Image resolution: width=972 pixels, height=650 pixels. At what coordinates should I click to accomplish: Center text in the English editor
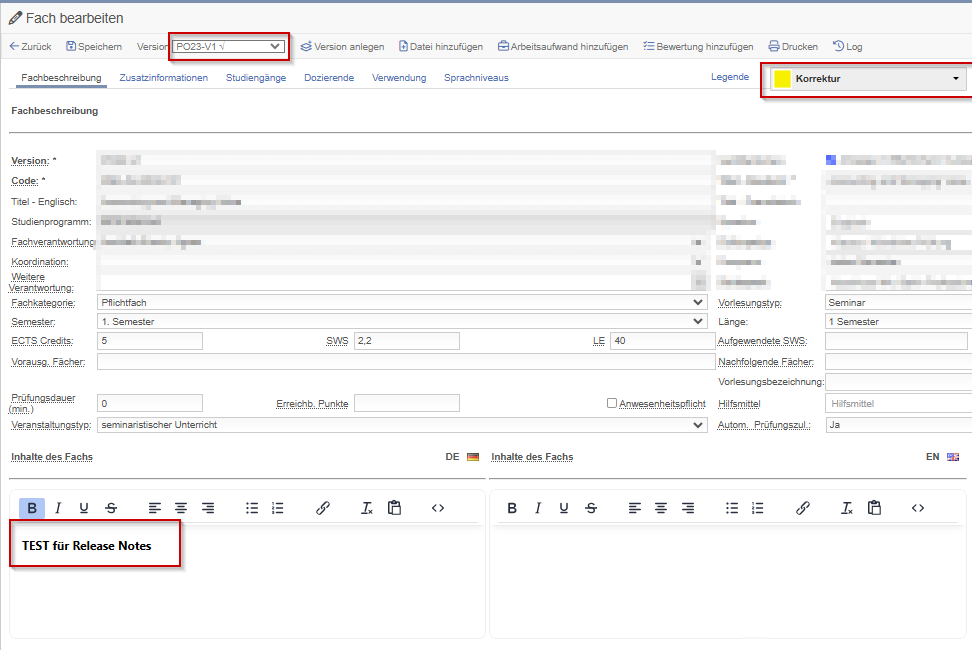pos(660,508)
